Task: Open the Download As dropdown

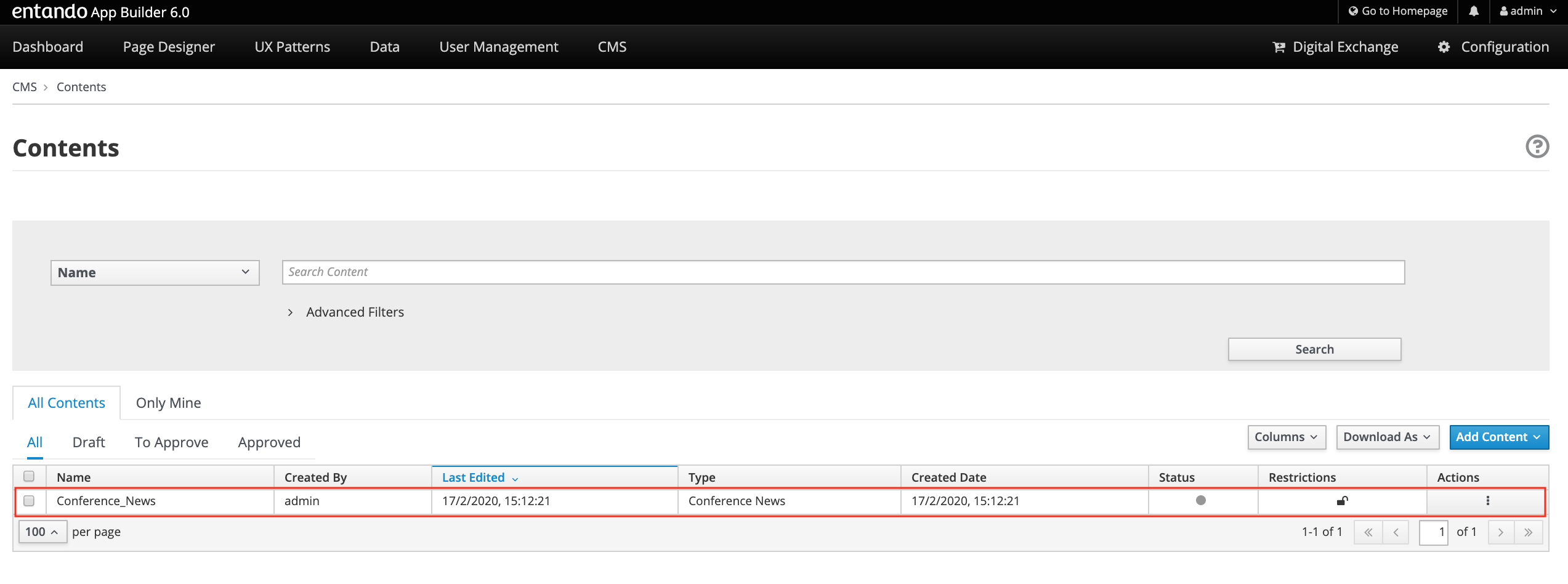Action: point(1387,437)
